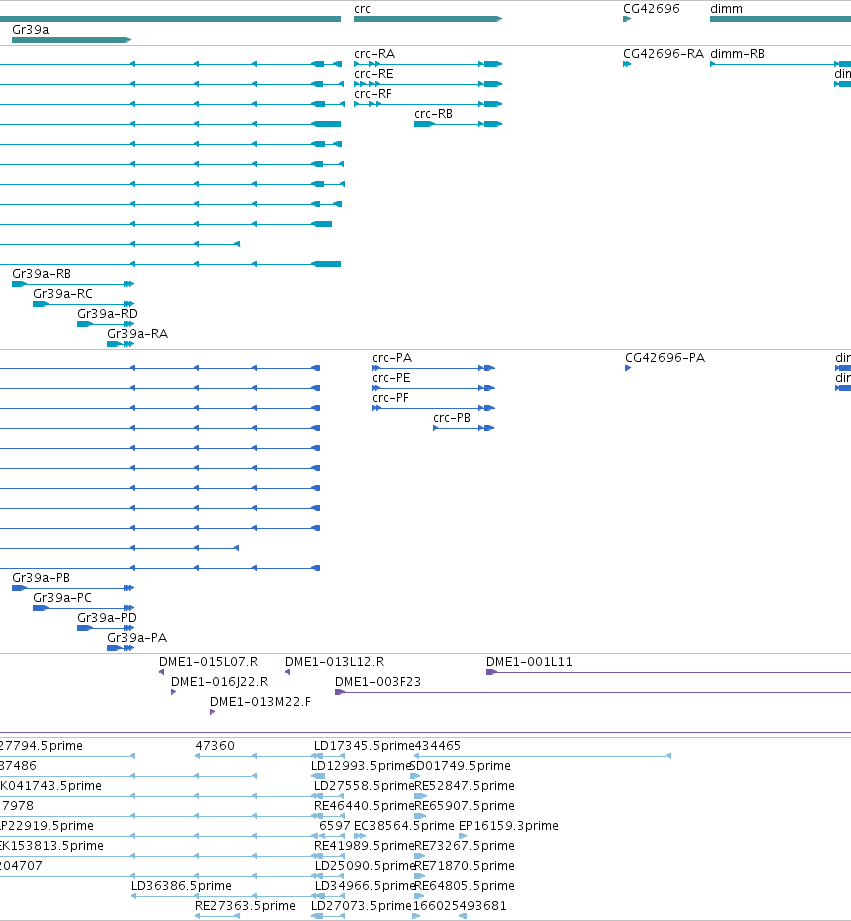Select protein Gr39a-PD
Image resolution: width=851 pixels, height=921 pixels.
(106, 628)
